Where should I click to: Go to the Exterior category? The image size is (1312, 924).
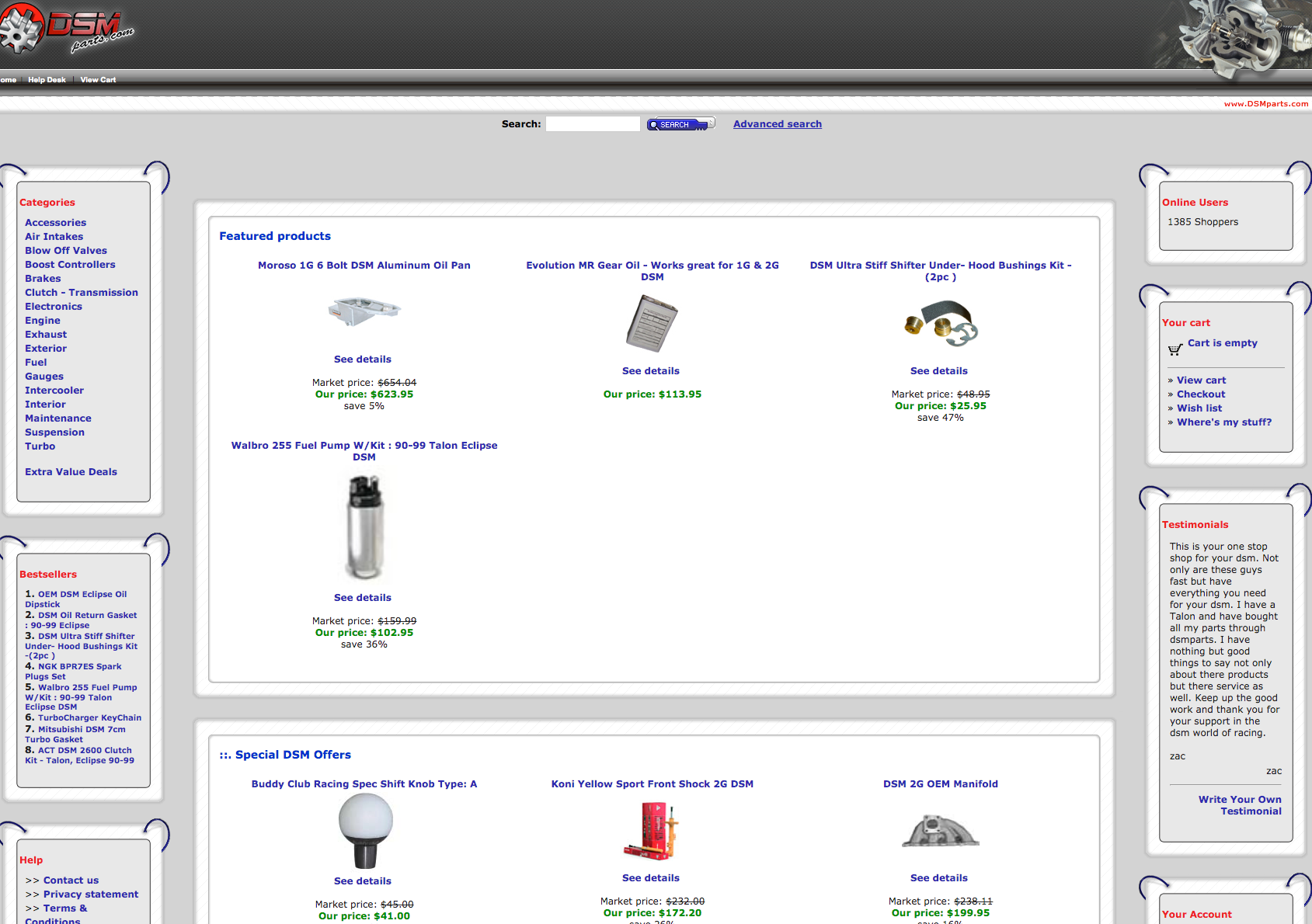(46, 349)
